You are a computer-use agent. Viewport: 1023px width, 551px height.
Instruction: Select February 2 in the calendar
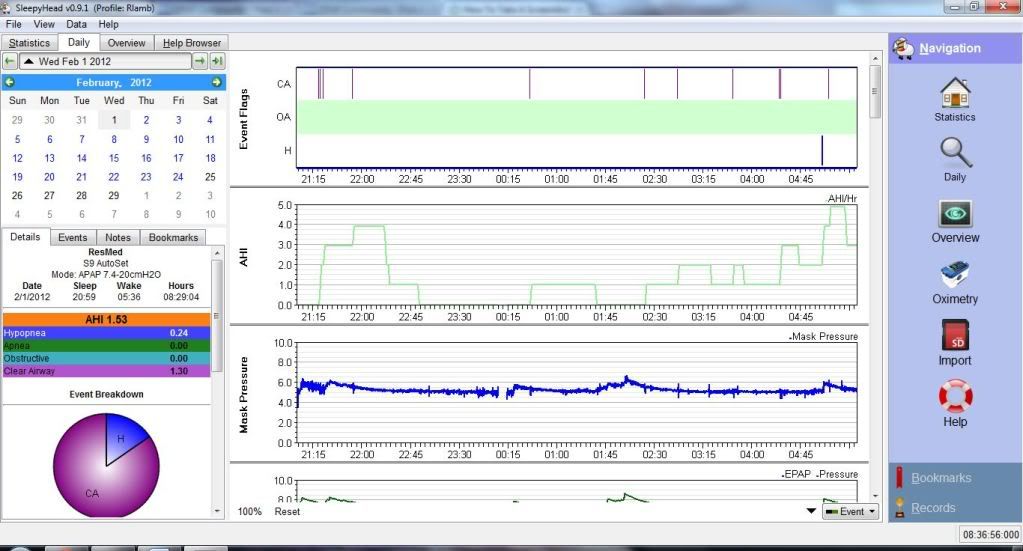[x=146, y=120]
